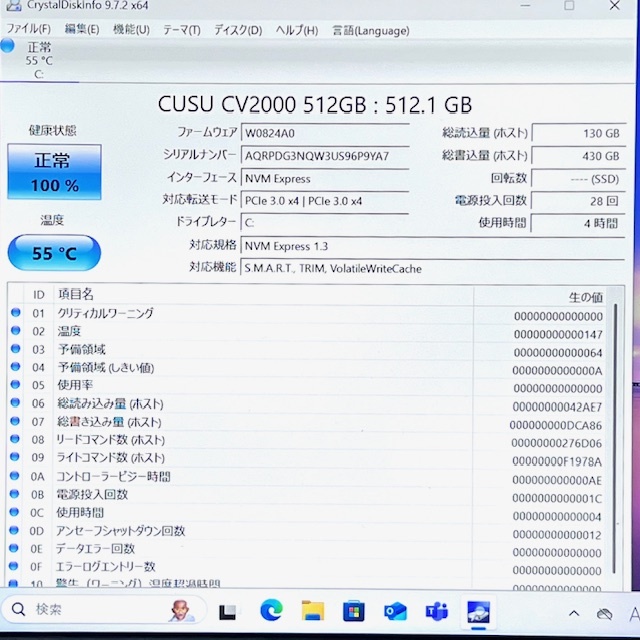Select the 0C 使用時間 row

coord(307,513)
